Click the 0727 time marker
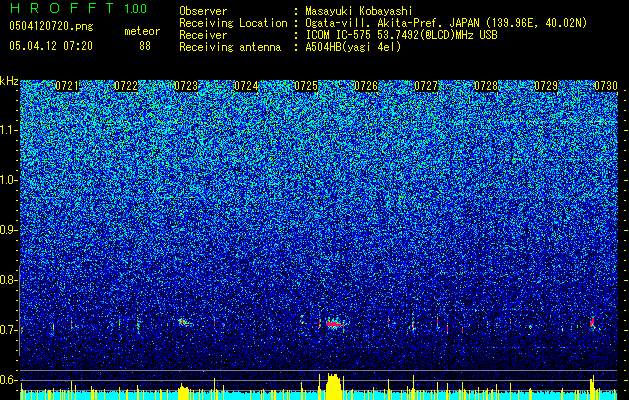 [426, 86]
